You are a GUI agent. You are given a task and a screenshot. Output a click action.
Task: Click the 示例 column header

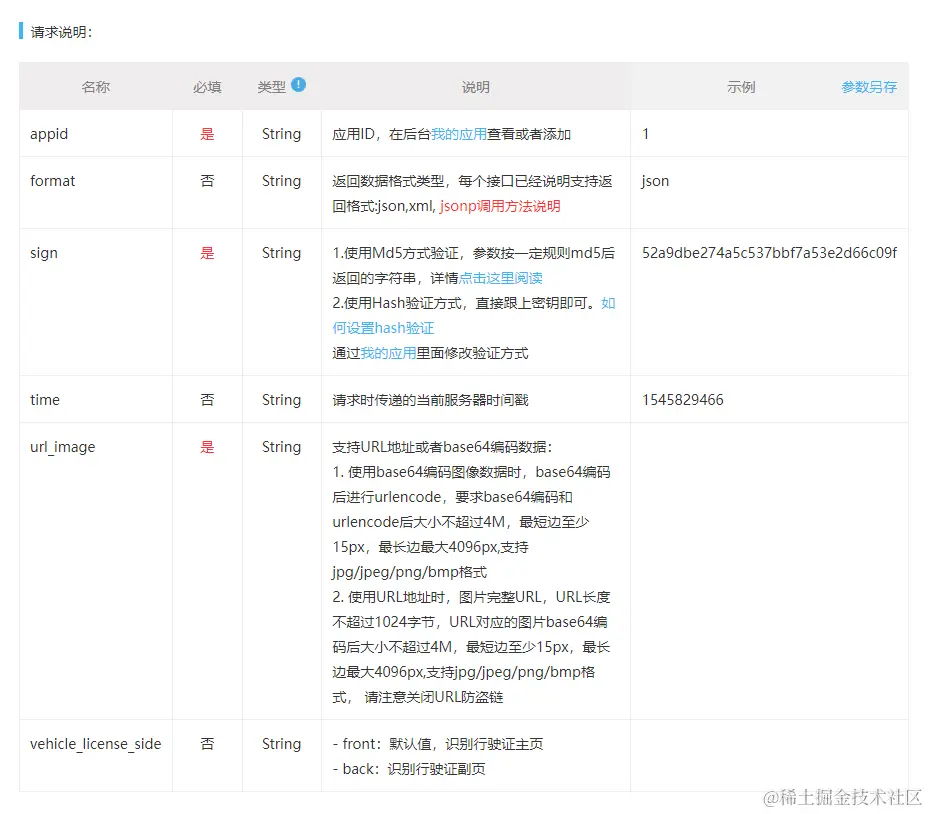click(741, 87)
